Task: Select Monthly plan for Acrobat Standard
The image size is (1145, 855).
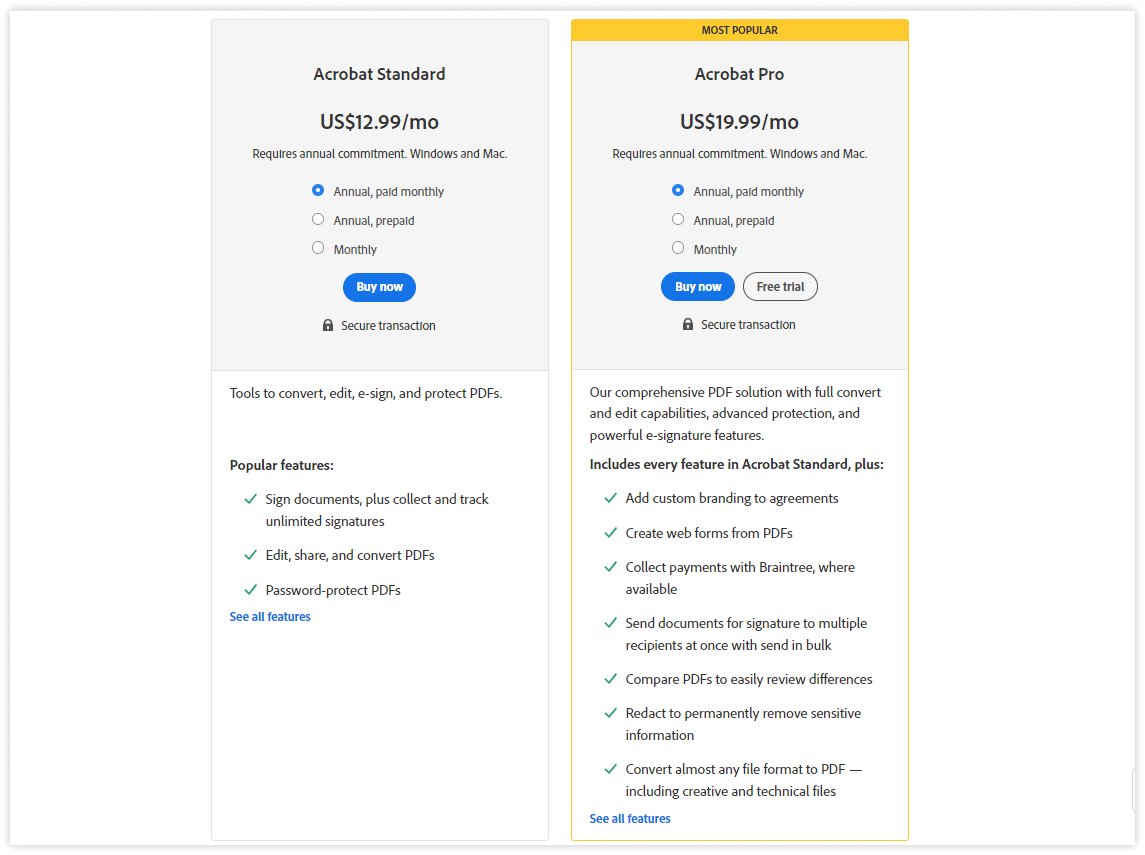Action: point(318,247)
